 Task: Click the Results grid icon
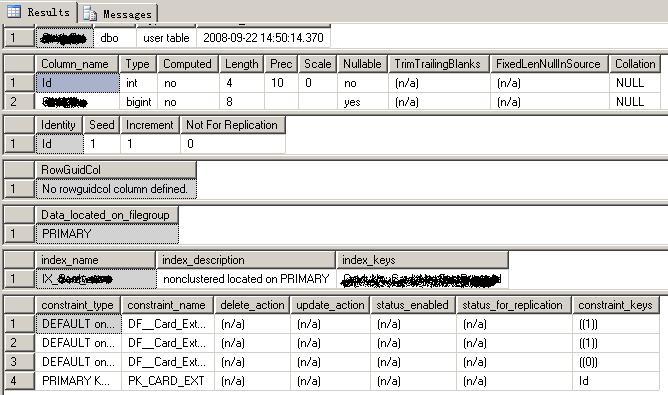14,12
